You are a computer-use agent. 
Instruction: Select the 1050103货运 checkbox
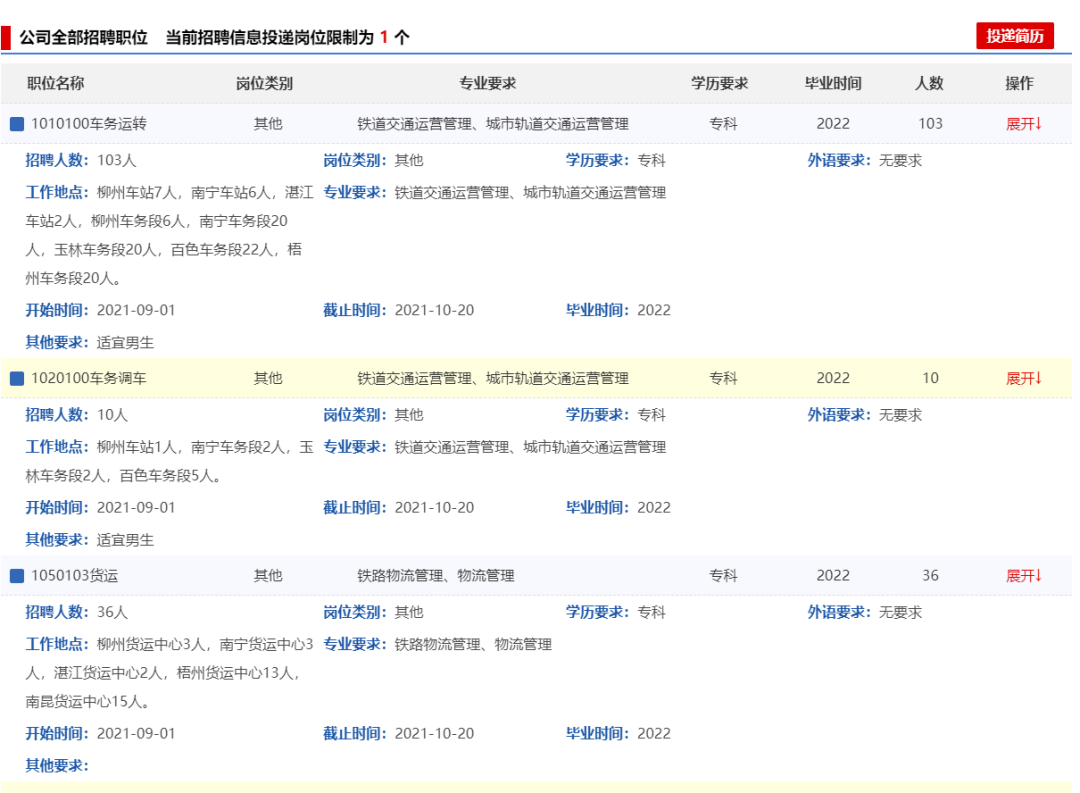(16, 576)
